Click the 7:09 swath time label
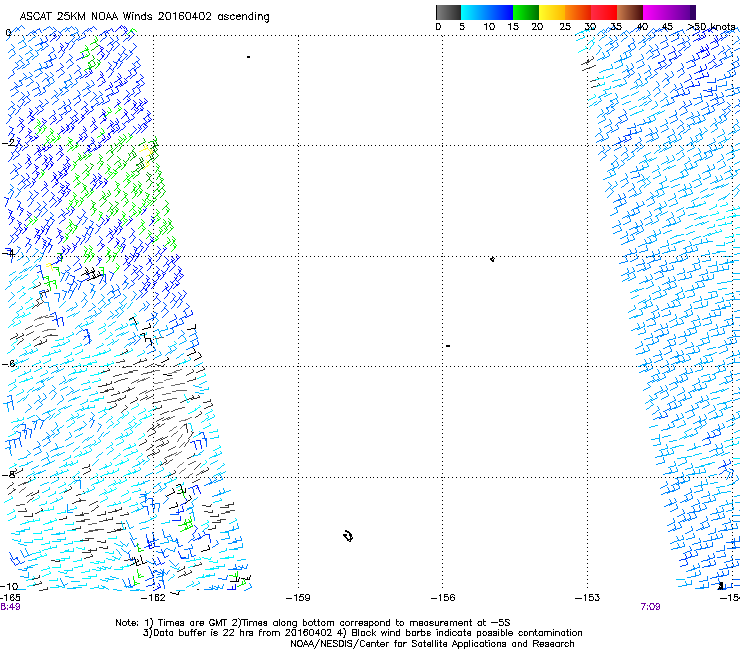The width and height of the screenshot is (740, 650). pos(650,607)
